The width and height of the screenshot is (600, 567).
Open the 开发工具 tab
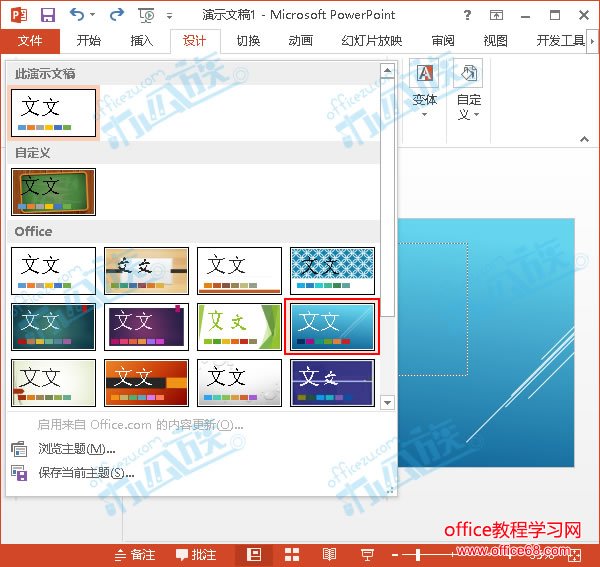561,41
